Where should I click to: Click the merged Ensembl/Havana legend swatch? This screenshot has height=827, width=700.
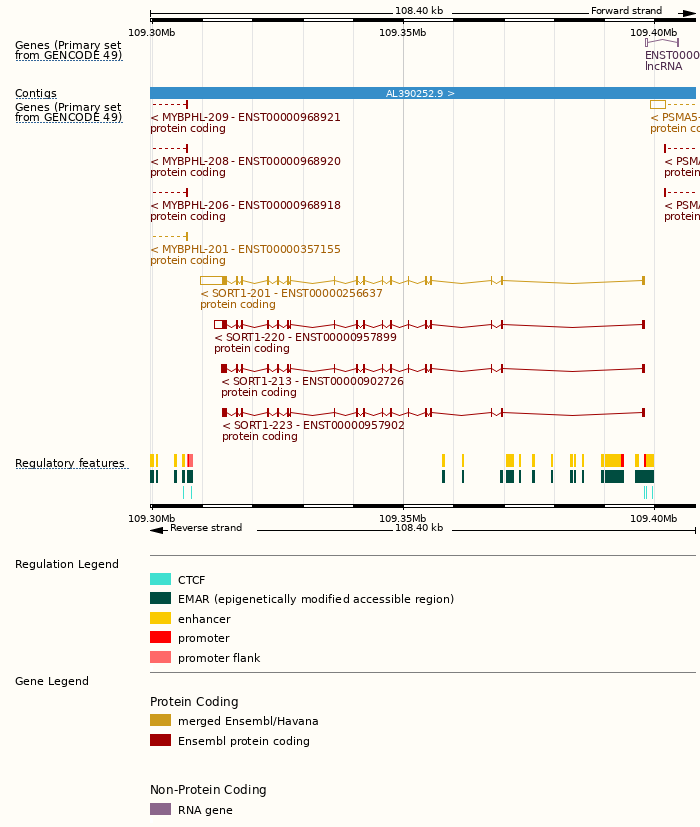pyautogui.click(x=160, y=721)
